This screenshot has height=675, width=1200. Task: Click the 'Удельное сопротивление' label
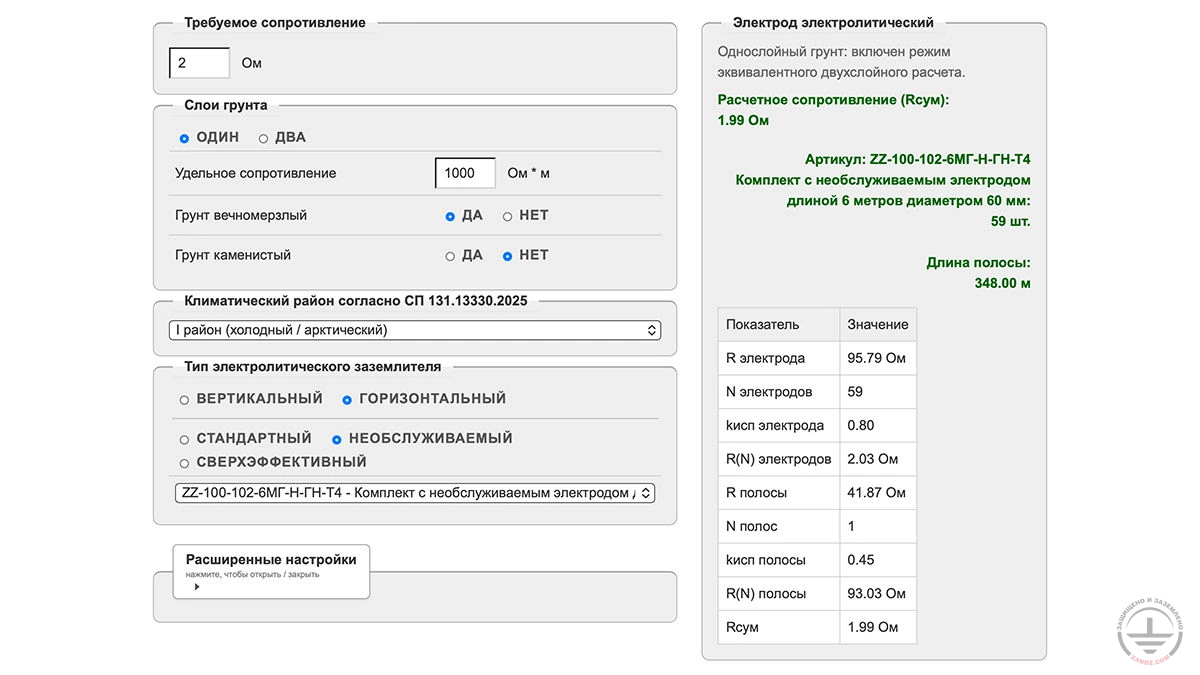(x=255, y=173)
